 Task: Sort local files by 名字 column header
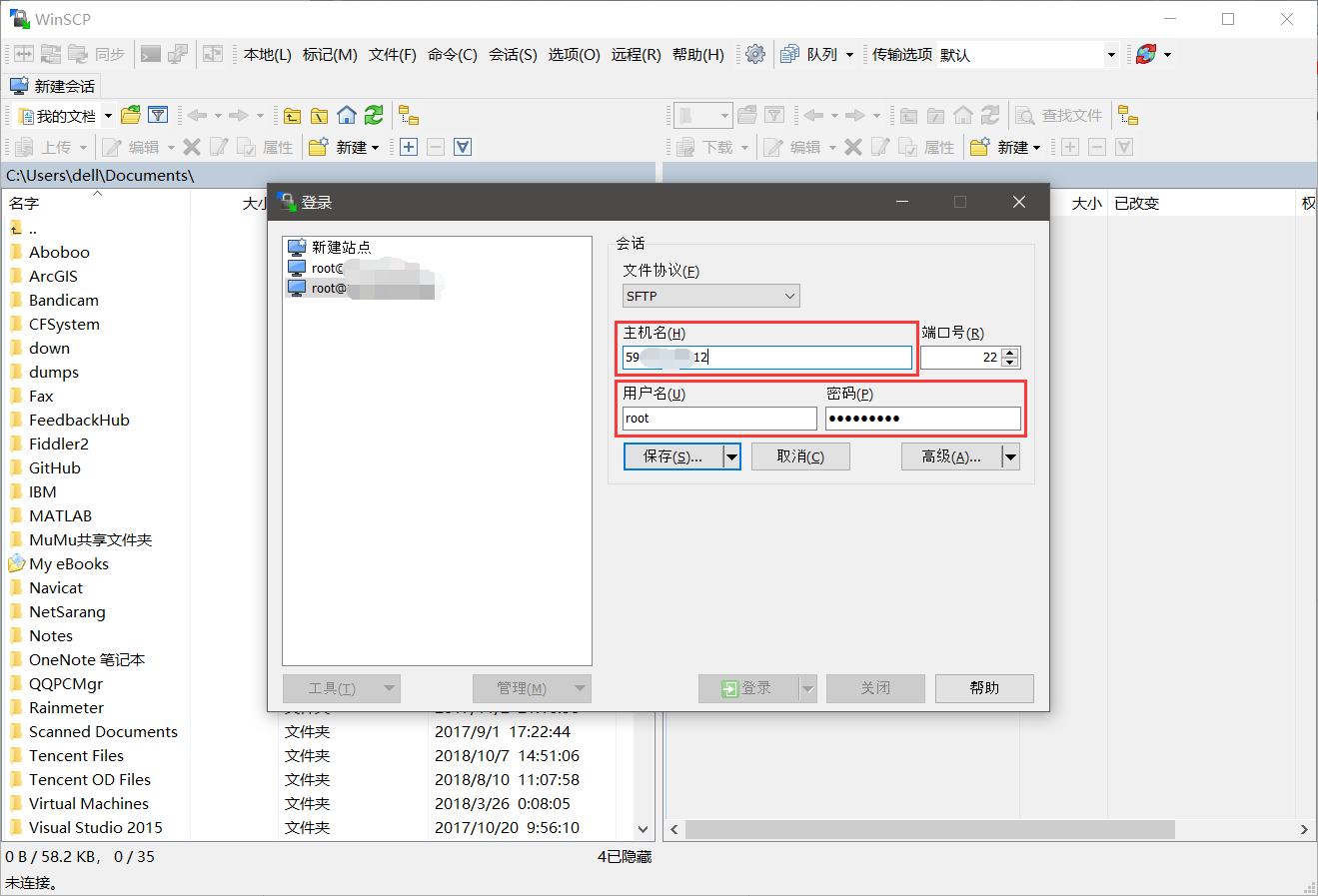(24, 203)
